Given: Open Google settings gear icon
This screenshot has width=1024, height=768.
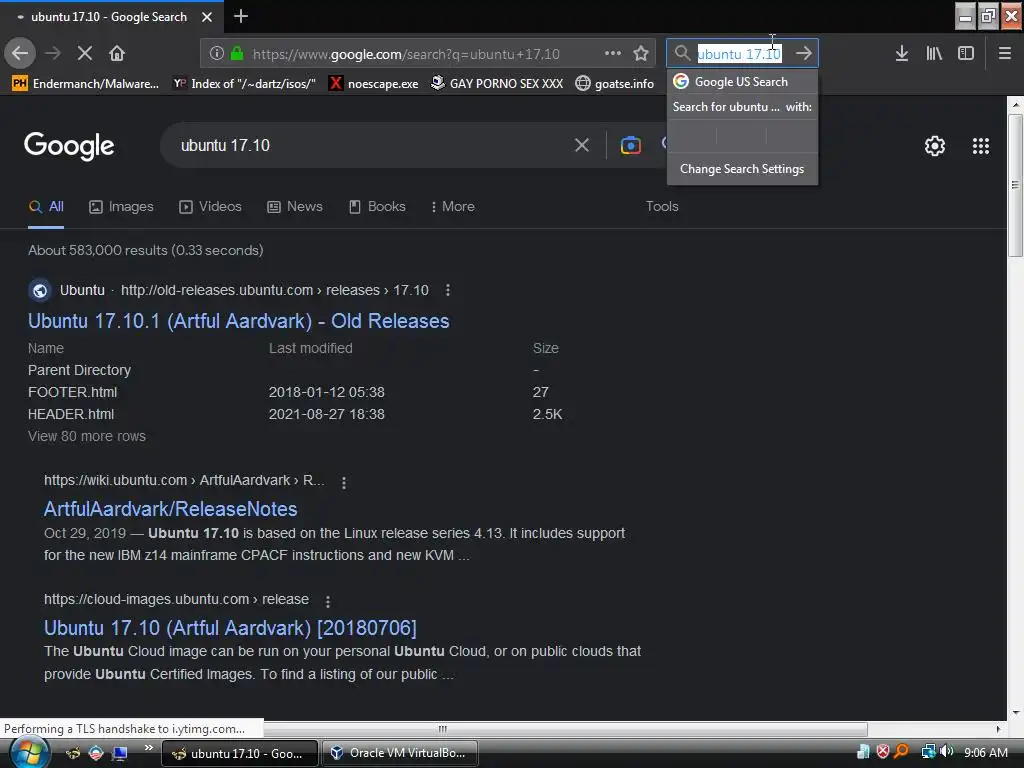Looking at the screenshot, I should pos(935,146).
